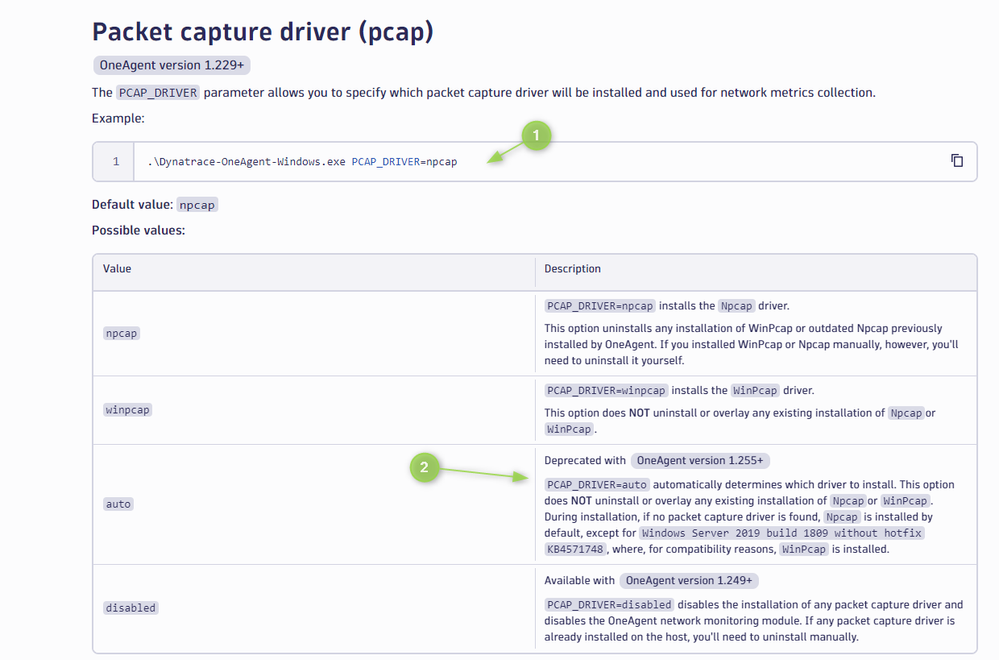
Task: Select the disabled value in the table
Action: point(131,608)
